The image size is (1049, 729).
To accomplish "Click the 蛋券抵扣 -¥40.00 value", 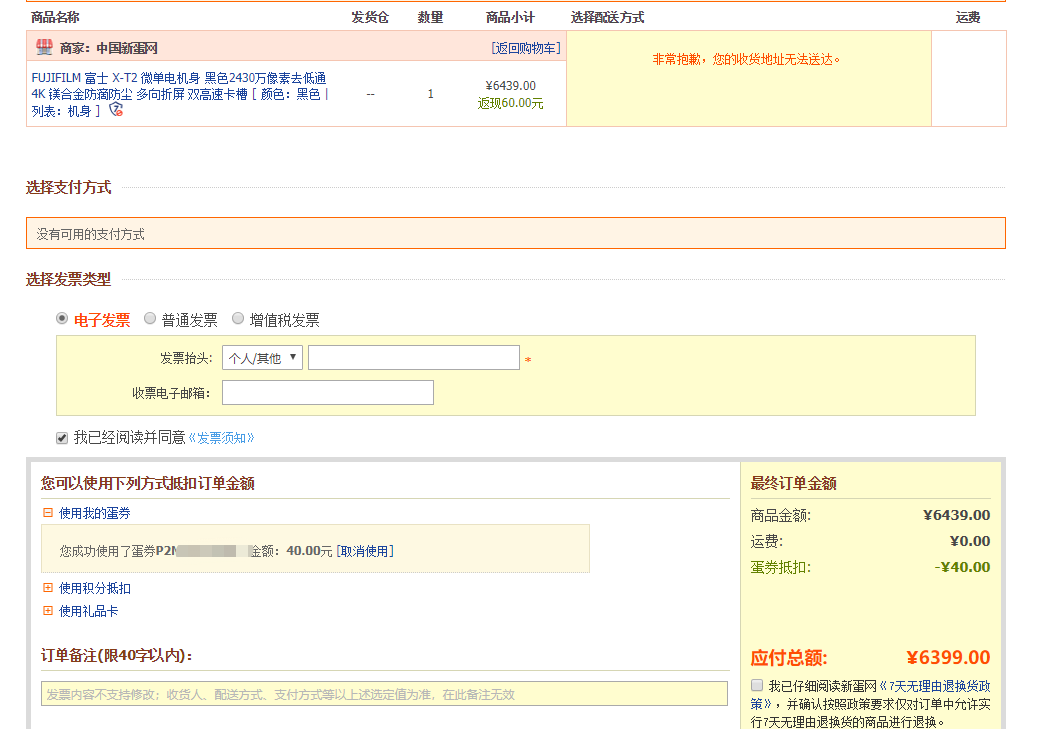I will (x=962, y=567).
